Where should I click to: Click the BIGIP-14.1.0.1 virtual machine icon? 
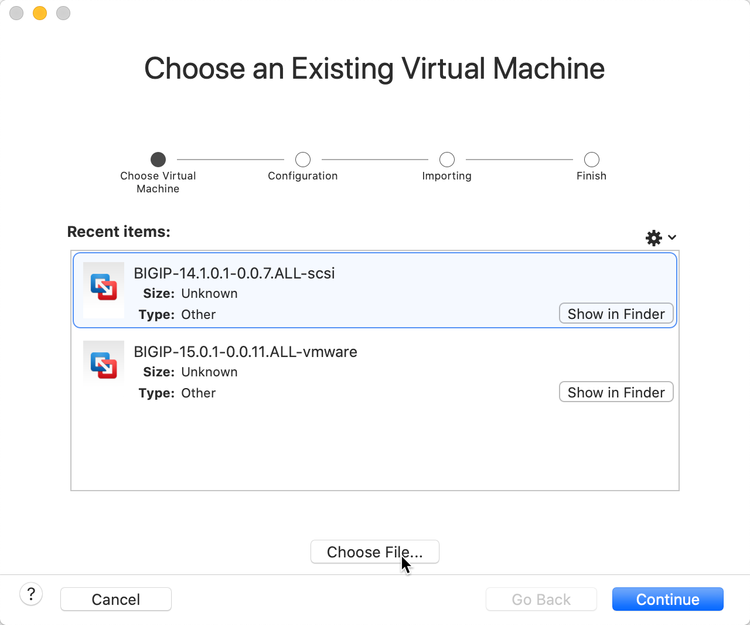click(x=104, y=289)
